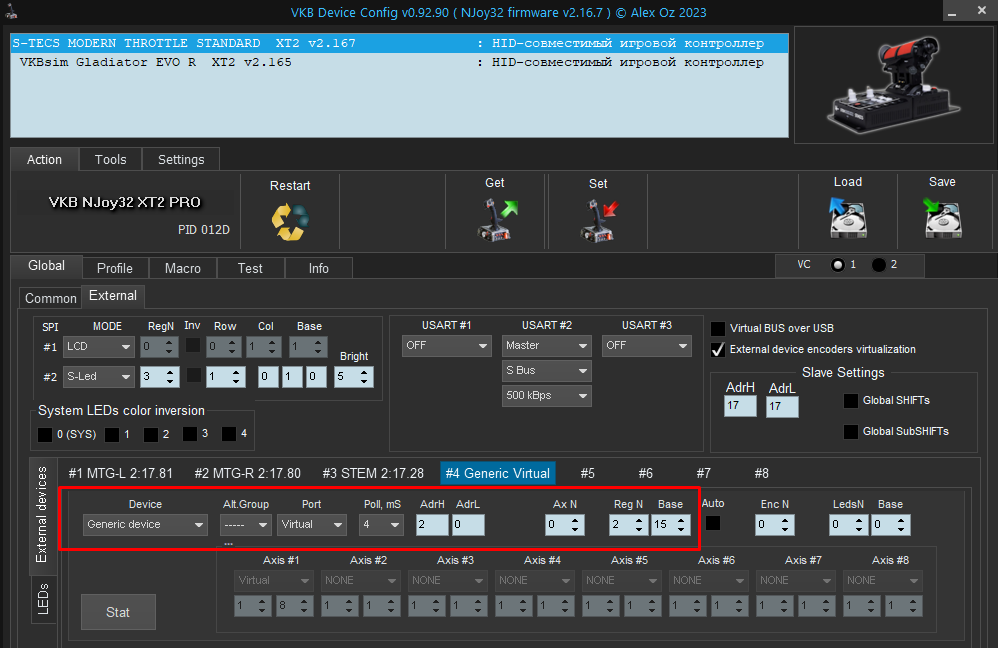Click the Load hard drive icon
Image resolution: width=998 pixels, height=648 pixels.
click(x=848, y=217)
